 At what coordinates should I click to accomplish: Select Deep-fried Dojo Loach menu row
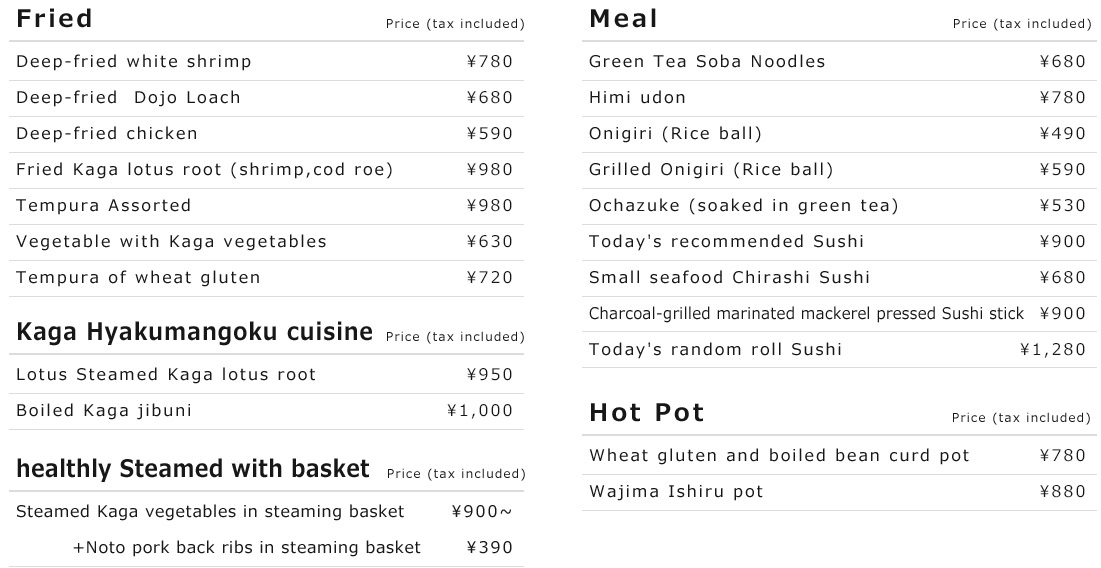coord(128,98)
